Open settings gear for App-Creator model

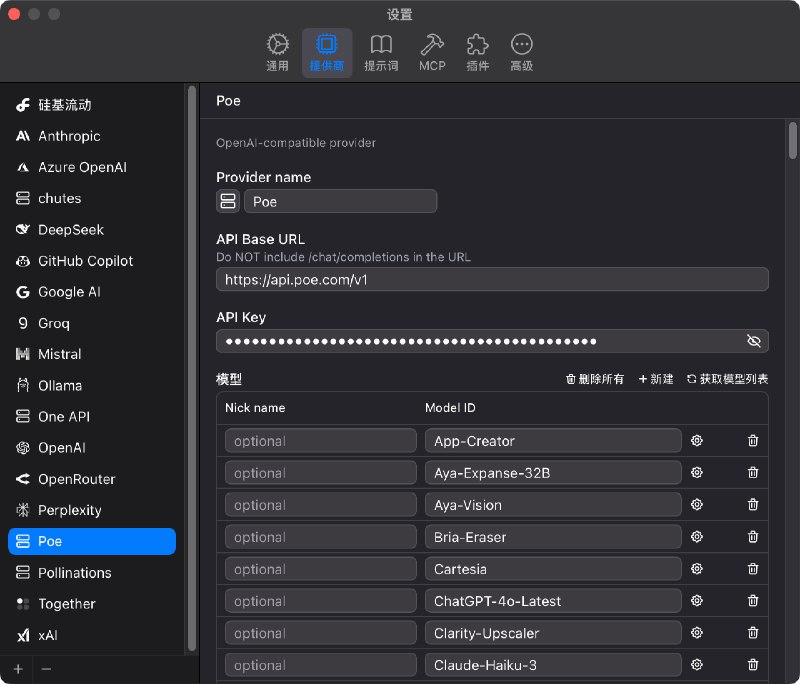coord(697,441)
